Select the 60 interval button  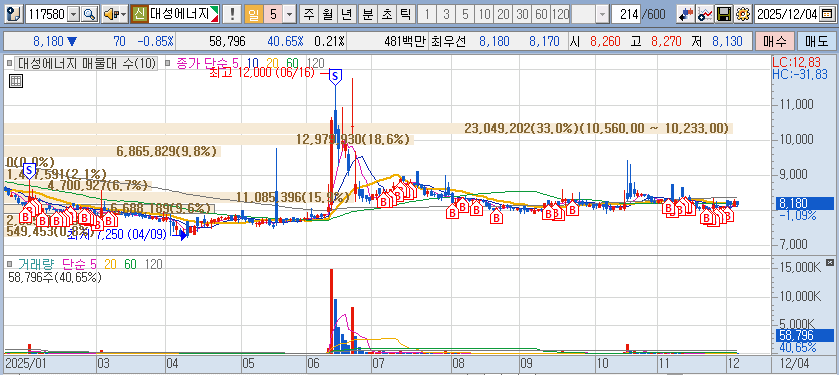click(x=541, y=14)
